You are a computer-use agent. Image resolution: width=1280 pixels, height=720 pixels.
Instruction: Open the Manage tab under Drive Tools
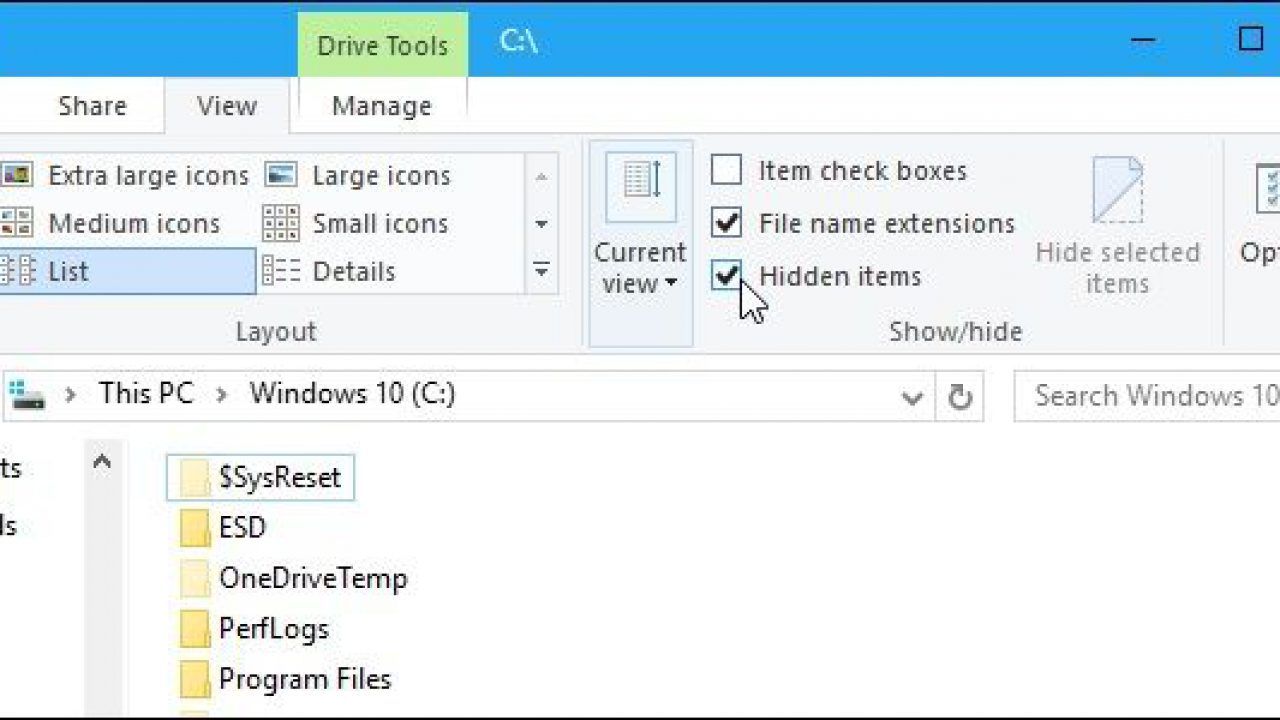tap(382, 106)
